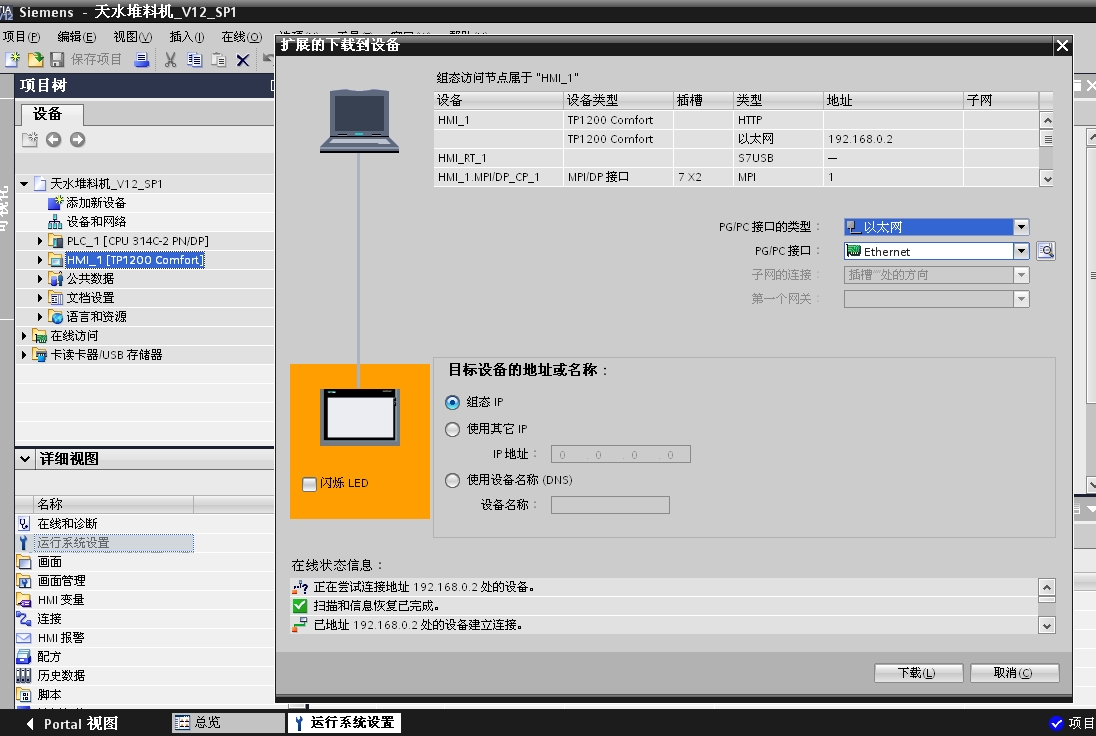The height and width of the screenshot is (736, 1096).
Task: Enable the 闪烁 LED checkbox
Action: [x=309, y=484]
